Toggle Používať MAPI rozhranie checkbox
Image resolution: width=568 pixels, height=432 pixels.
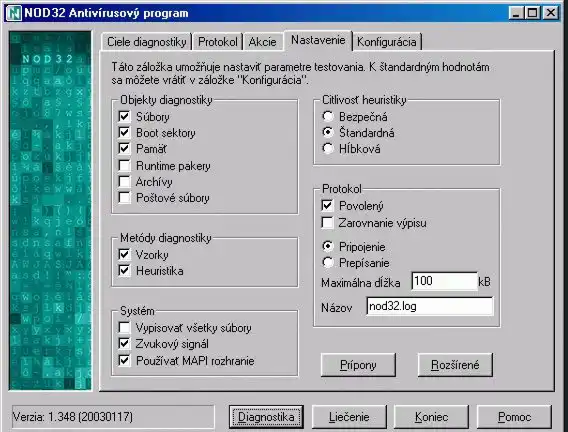[124, 360]
